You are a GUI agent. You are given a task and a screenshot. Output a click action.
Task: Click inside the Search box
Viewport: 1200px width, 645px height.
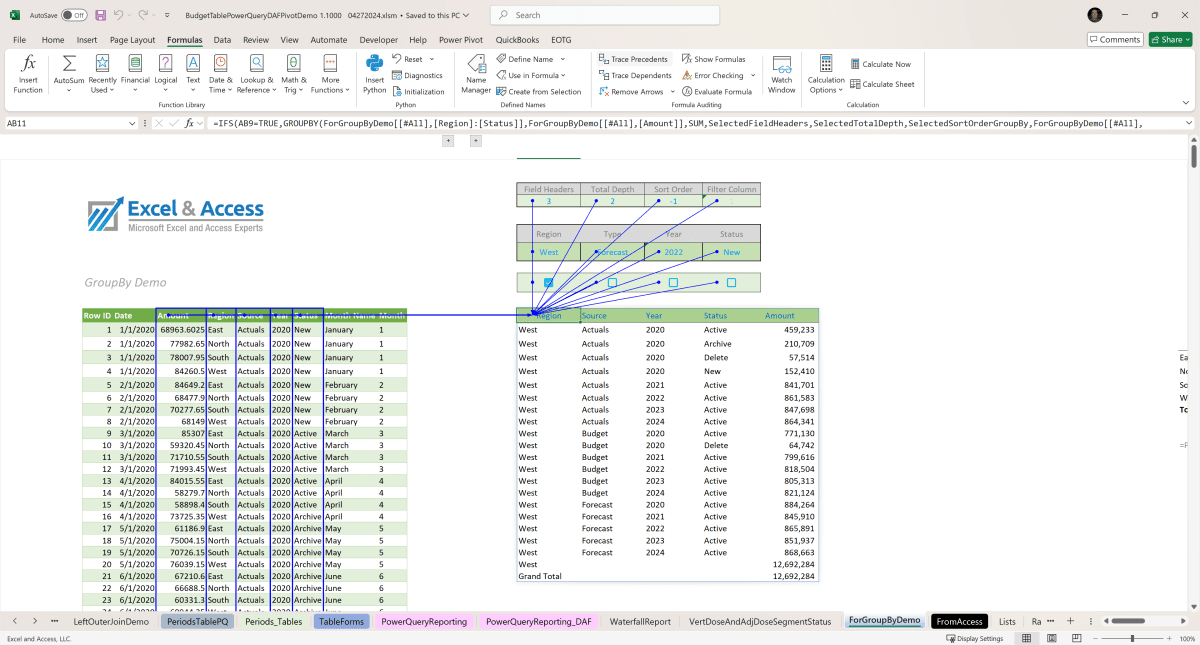tap(604, 15)
